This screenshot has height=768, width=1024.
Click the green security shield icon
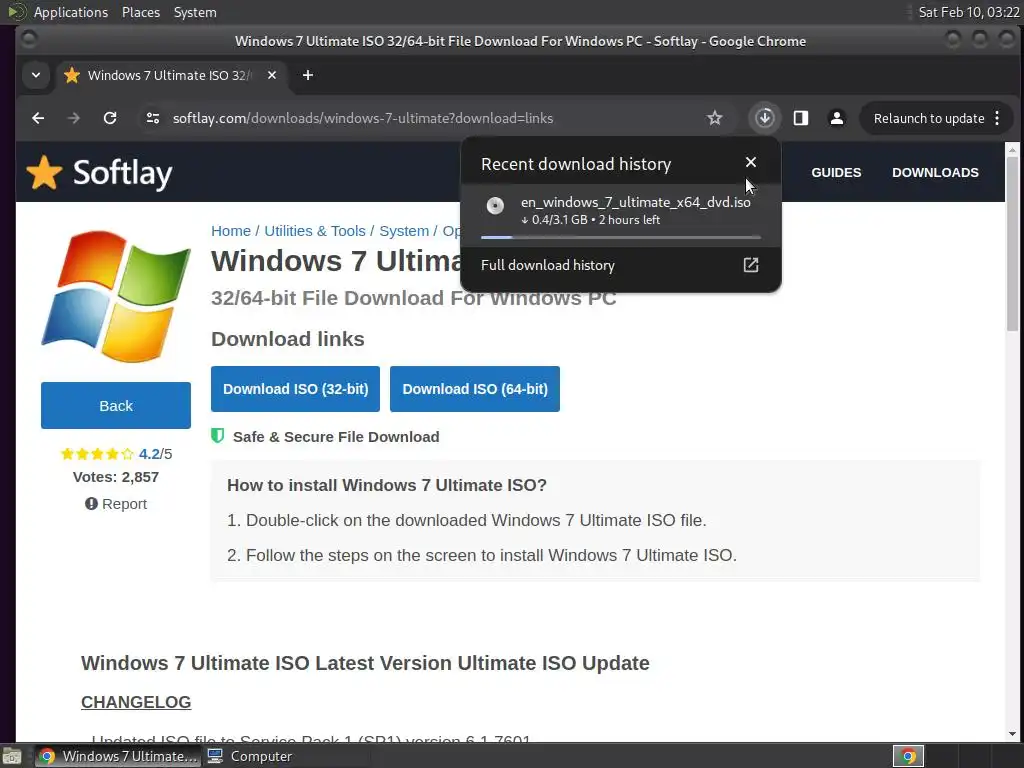217,436
